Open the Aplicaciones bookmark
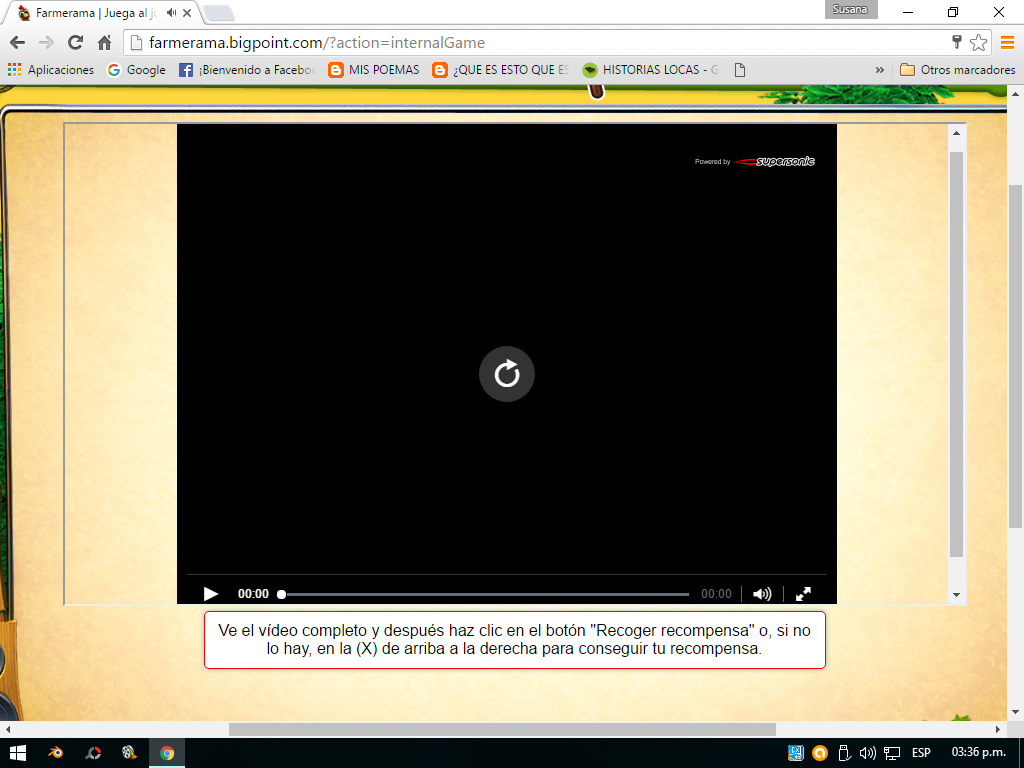The image size is (1024, 768). [51, 70]
